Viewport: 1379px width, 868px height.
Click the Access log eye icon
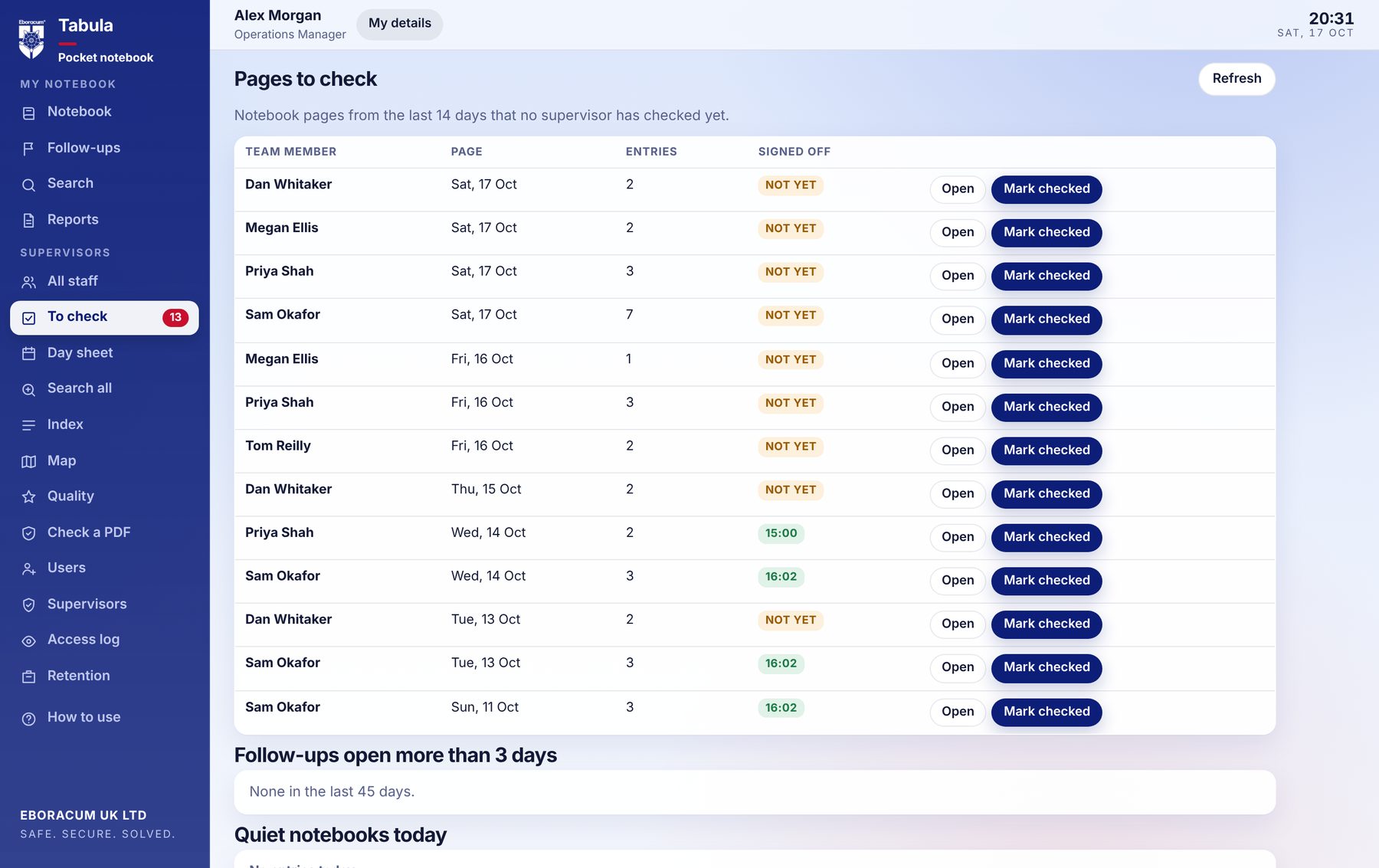coord(29,641)
